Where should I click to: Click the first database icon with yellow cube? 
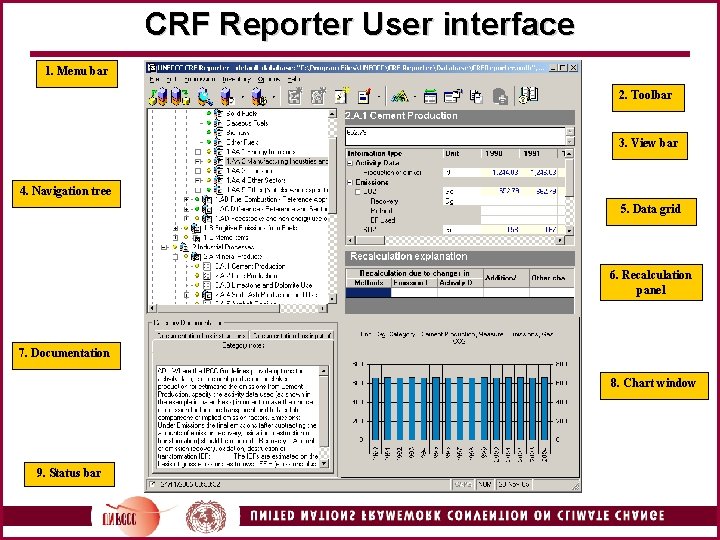pyautogui.click(x=159, y=96)
